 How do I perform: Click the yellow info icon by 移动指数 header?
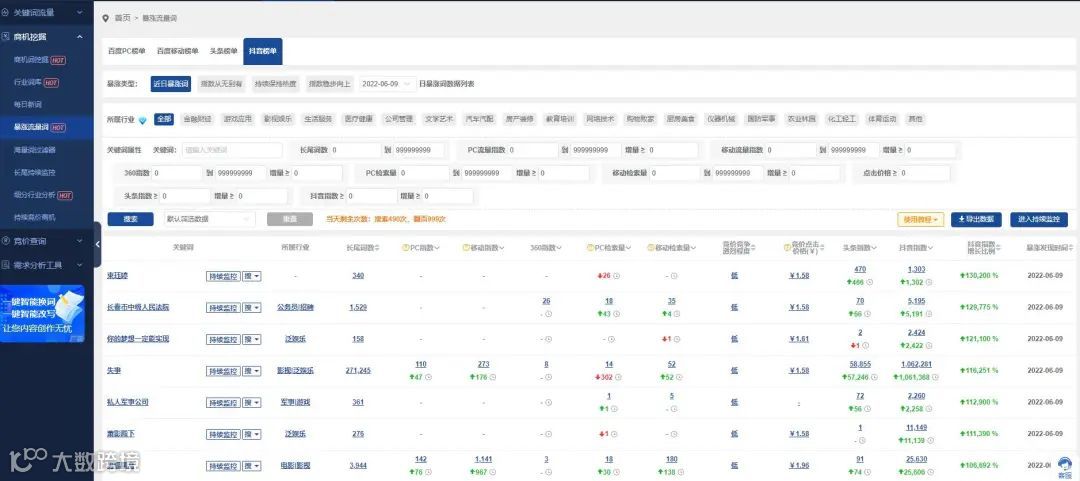(x=466, y=247)
